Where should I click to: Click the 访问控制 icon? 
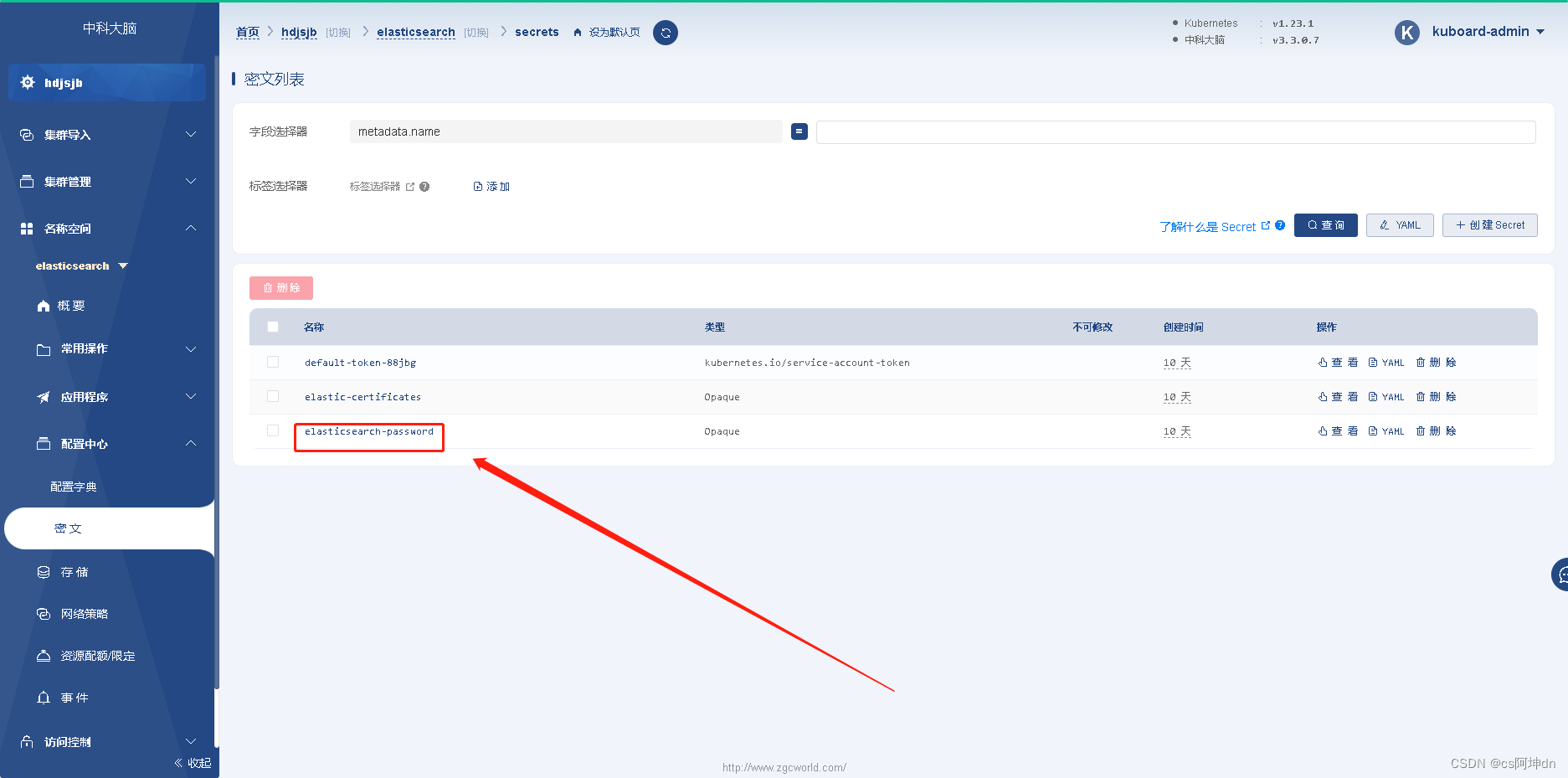click(x=27, y=742)
